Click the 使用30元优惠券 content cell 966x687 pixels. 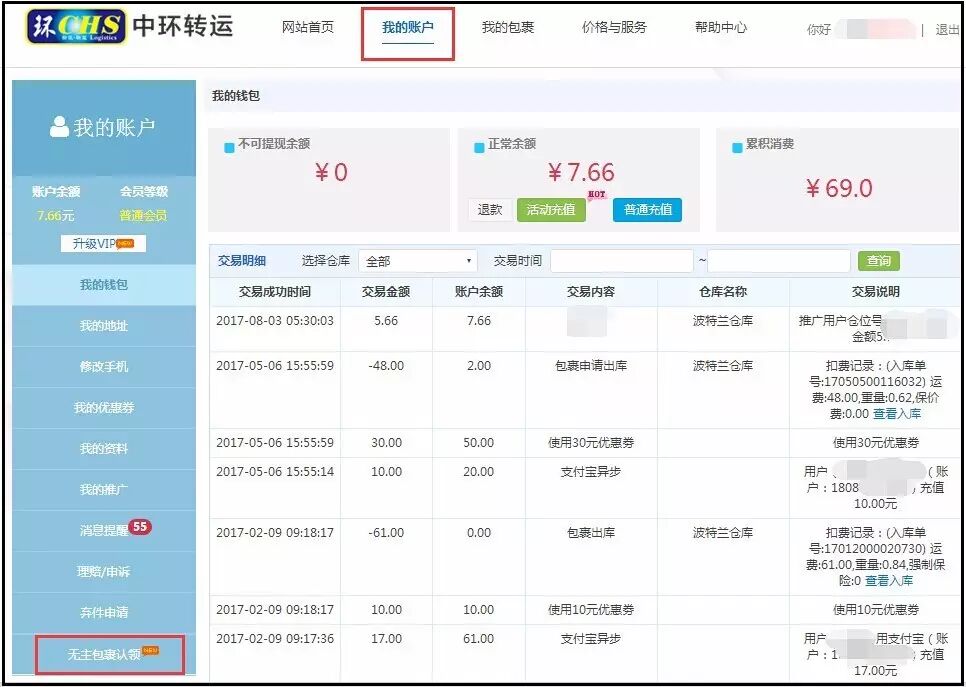point(591,443)
